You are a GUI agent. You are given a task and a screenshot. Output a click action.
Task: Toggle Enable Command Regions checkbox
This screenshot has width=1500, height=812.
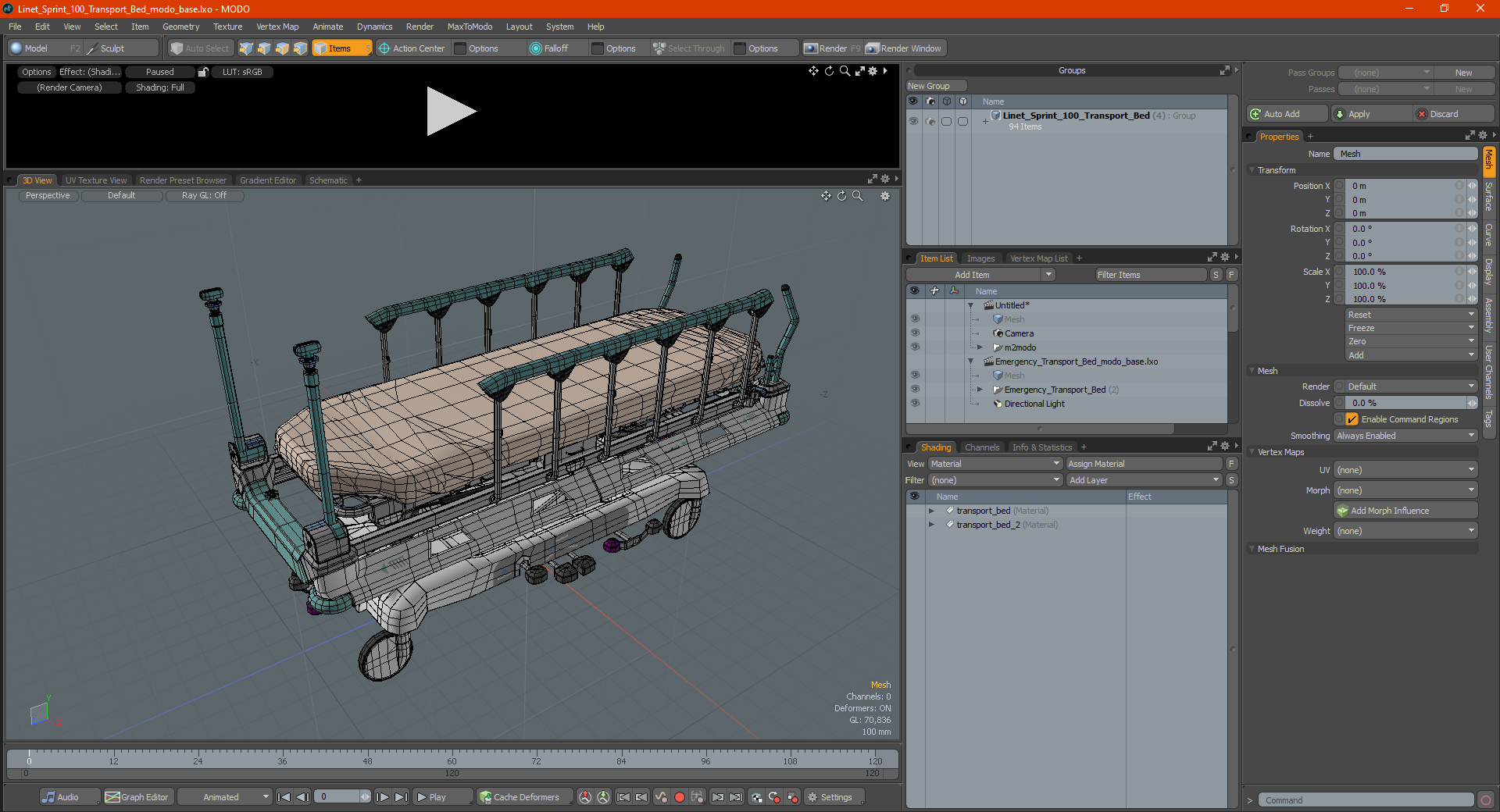pyautogui.click(x=1352, y=419)
